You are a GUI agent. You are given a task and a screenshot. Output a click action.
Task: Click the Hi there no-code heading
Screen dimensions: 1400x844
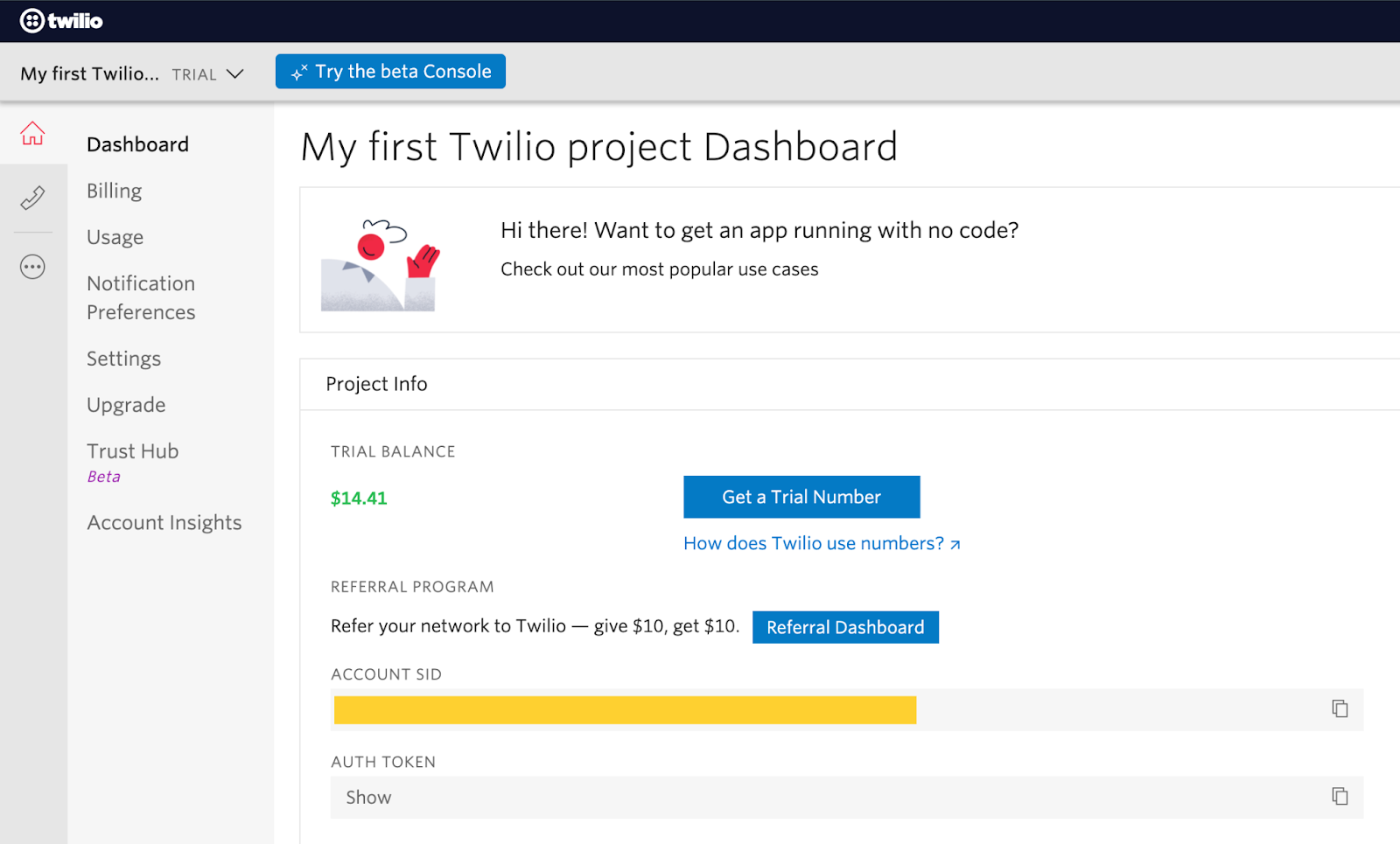point(759,230)
